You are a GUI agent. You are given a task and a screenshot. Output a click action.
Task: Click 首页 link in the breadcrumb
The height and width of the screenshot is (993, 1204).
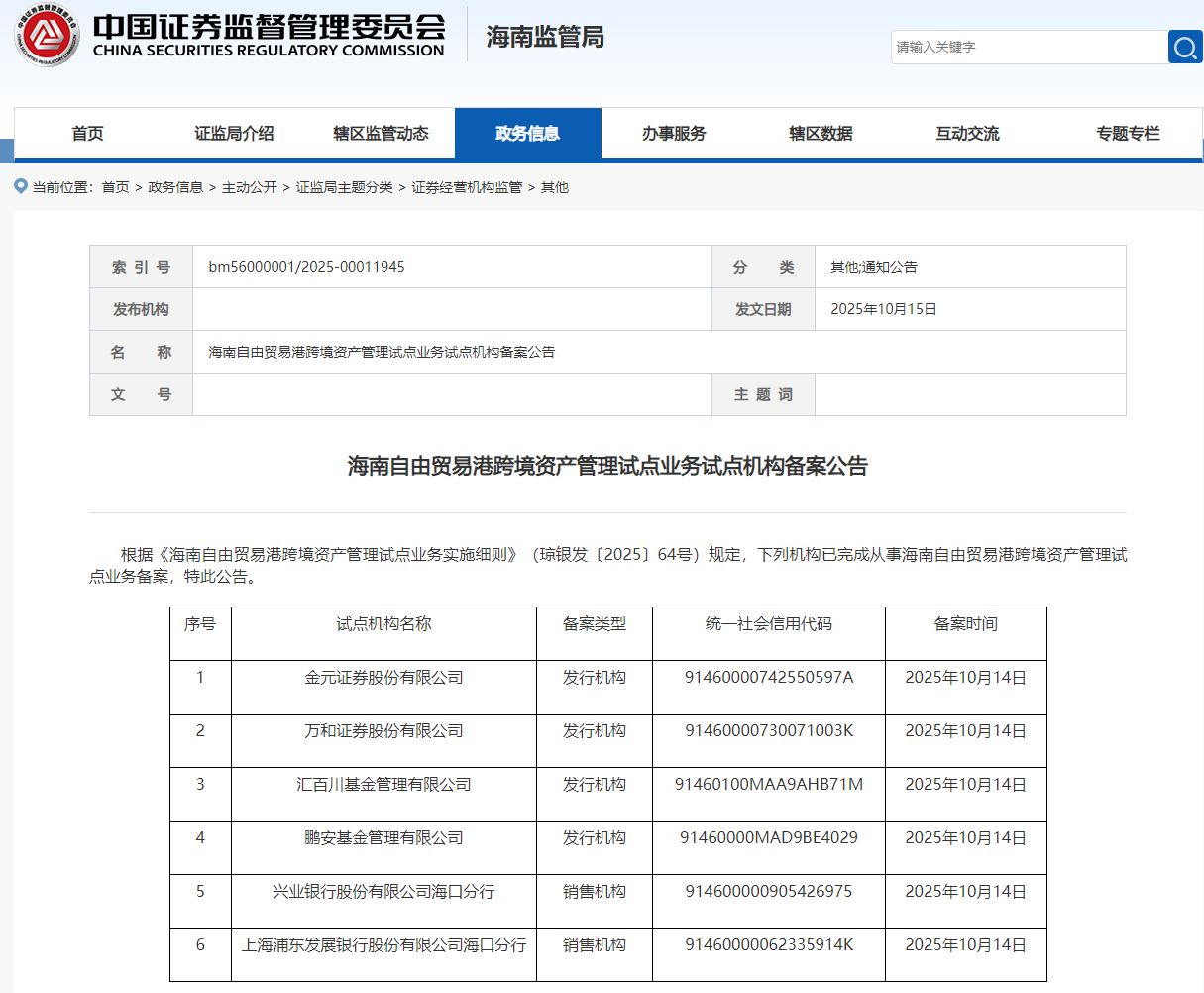(x=115, y=187)
